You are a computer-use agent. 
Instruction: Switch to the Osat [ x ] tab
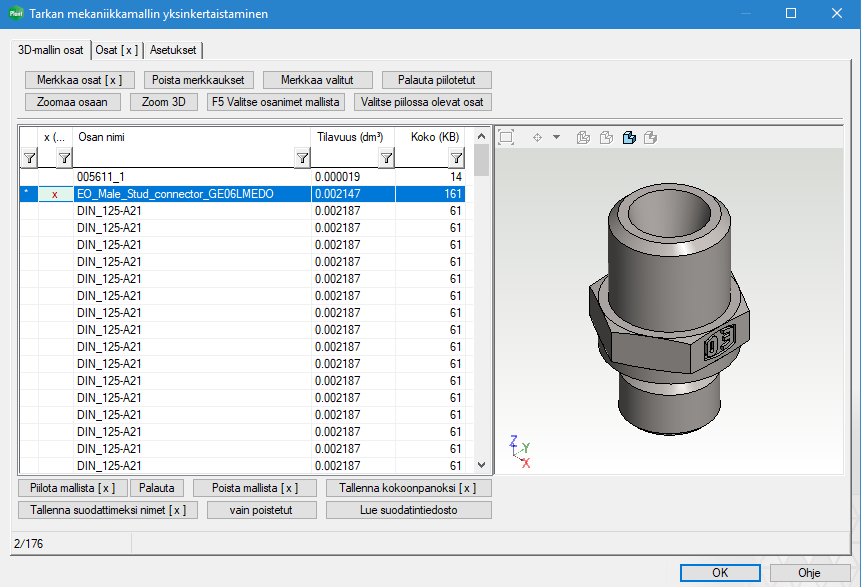116,50
